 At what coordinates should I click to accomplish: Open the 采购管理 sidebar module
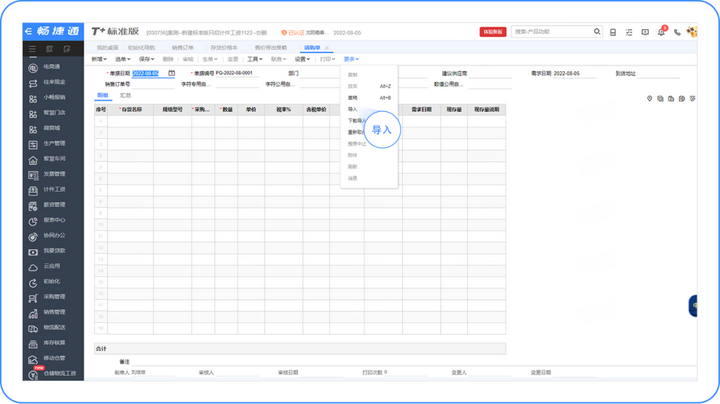coord(46,297)
